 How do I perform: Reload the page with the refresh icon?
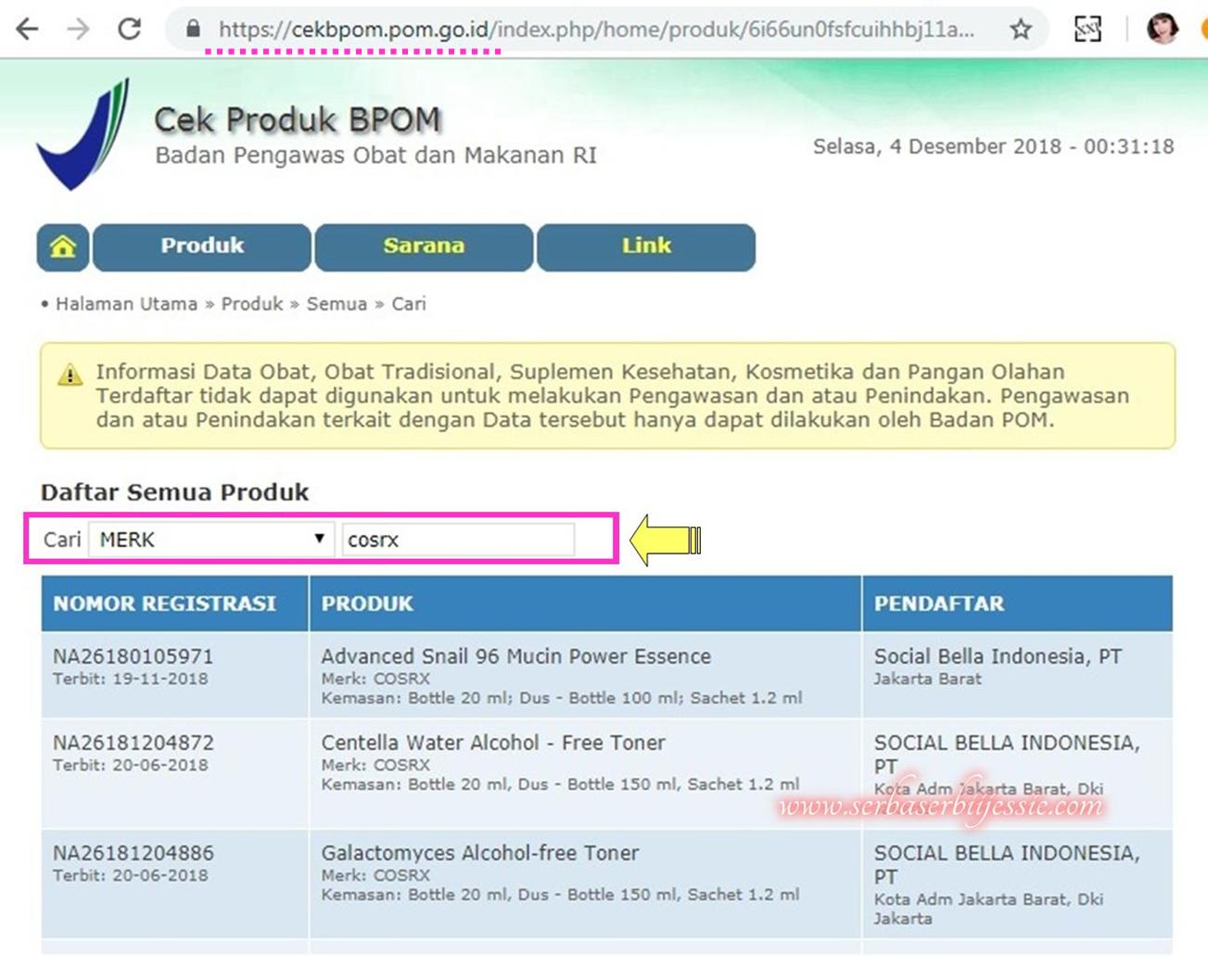pyautogui.click(x=129, y=29)
